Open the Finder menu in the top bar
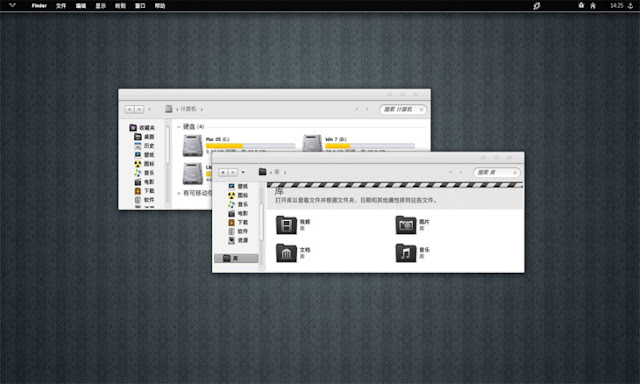Image resolution: width=640 pixels, height=384 pixels. pos(39,6)
